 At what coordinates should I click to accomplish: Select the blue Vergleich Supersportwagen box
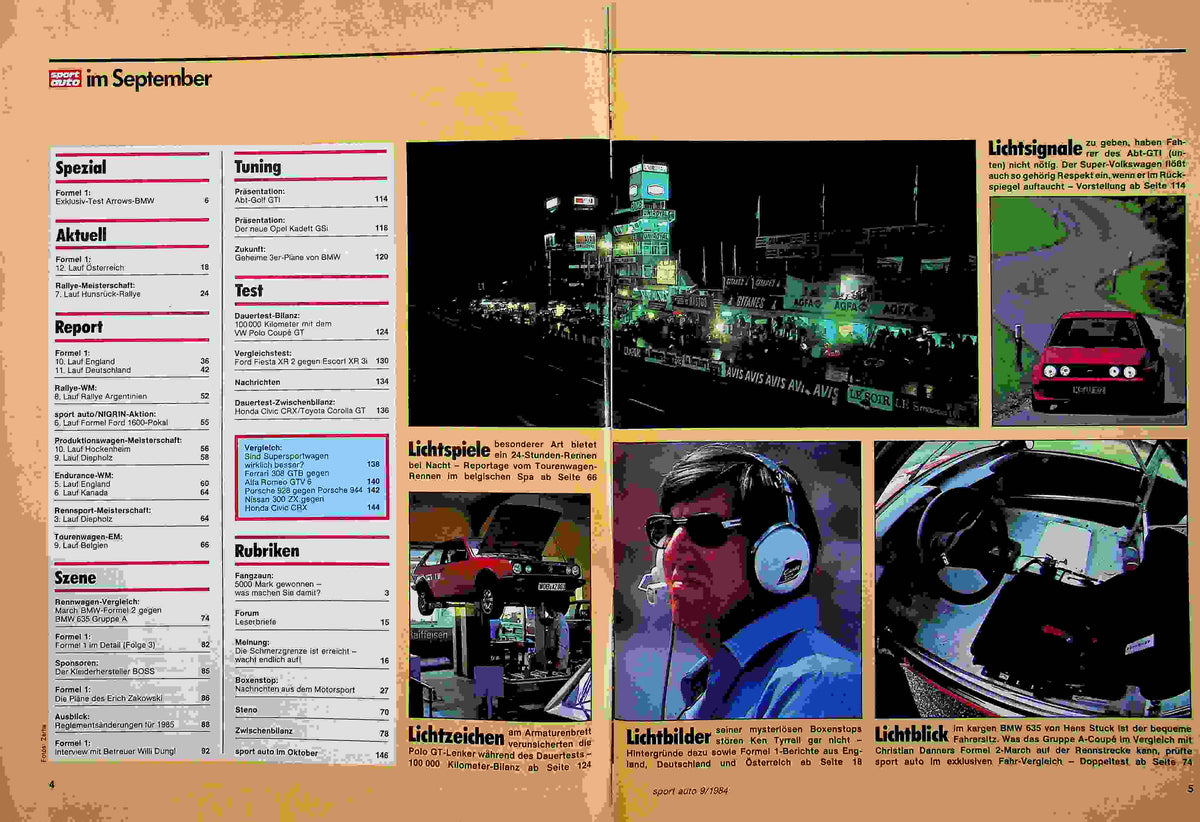coord(311,476)
